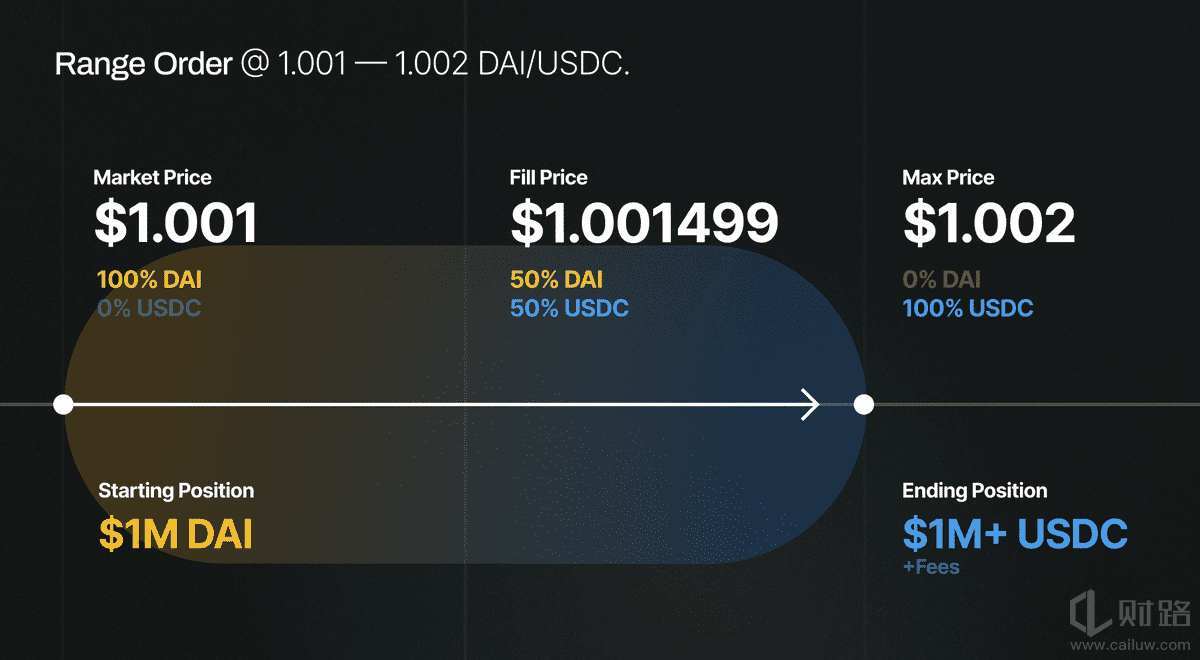
Task: Select the $1M+ USDC ending amount
Action: click(x=1015, y=534)
